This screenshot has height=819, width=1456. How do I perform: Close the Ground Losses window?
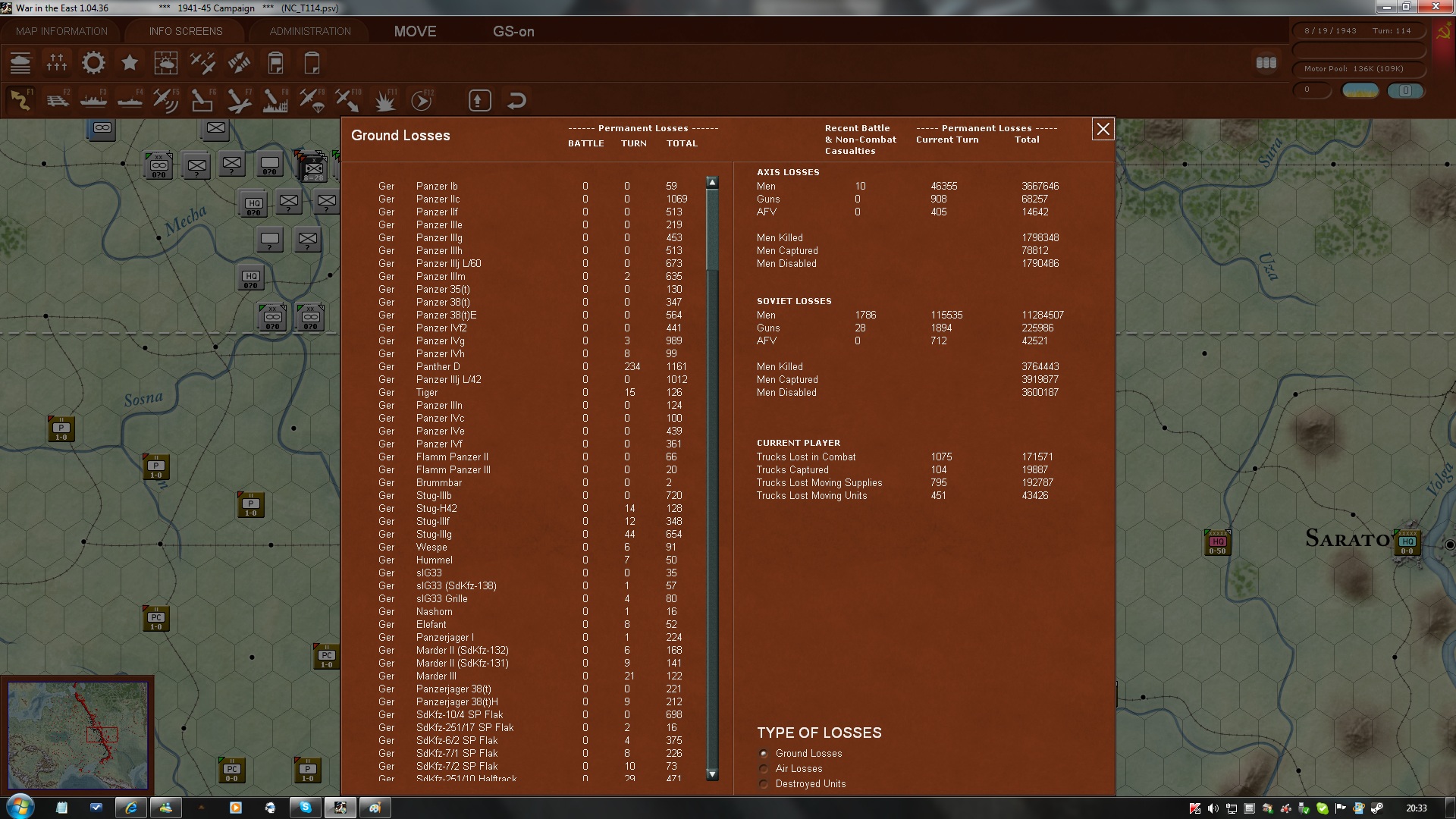pos(1103,130)
